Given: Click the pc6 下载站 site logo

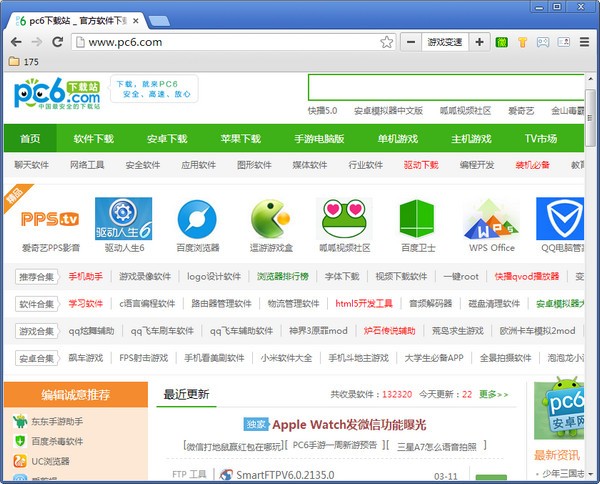Looking at the screenshot, I should (57, 93).
